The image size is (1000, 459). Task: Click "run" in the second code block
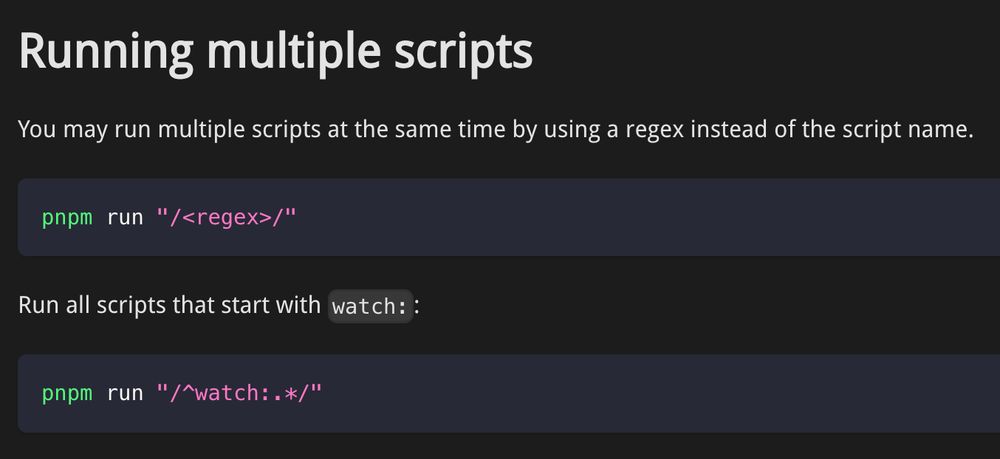125,393
